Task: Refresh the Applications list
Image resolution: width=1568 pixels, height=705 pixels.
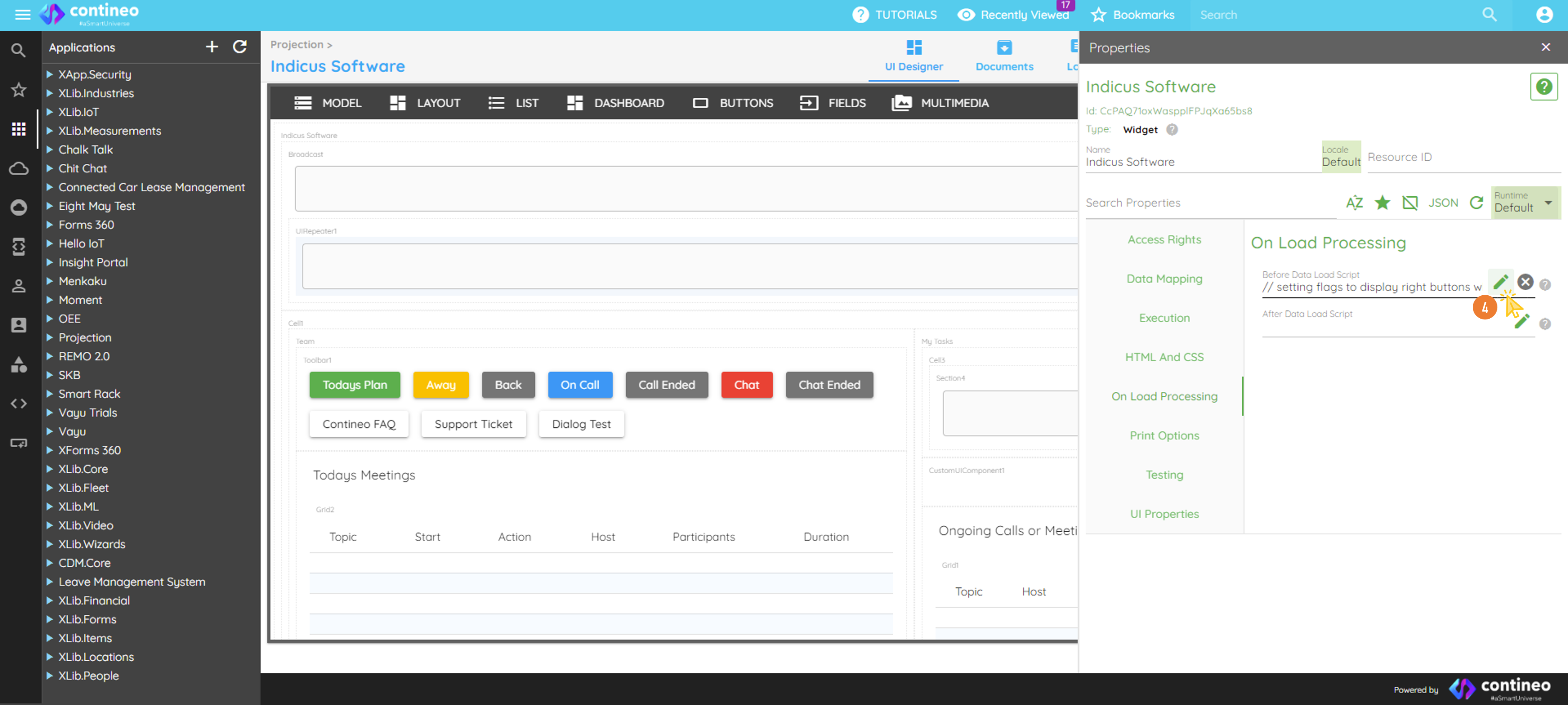Action: (240, 47)
